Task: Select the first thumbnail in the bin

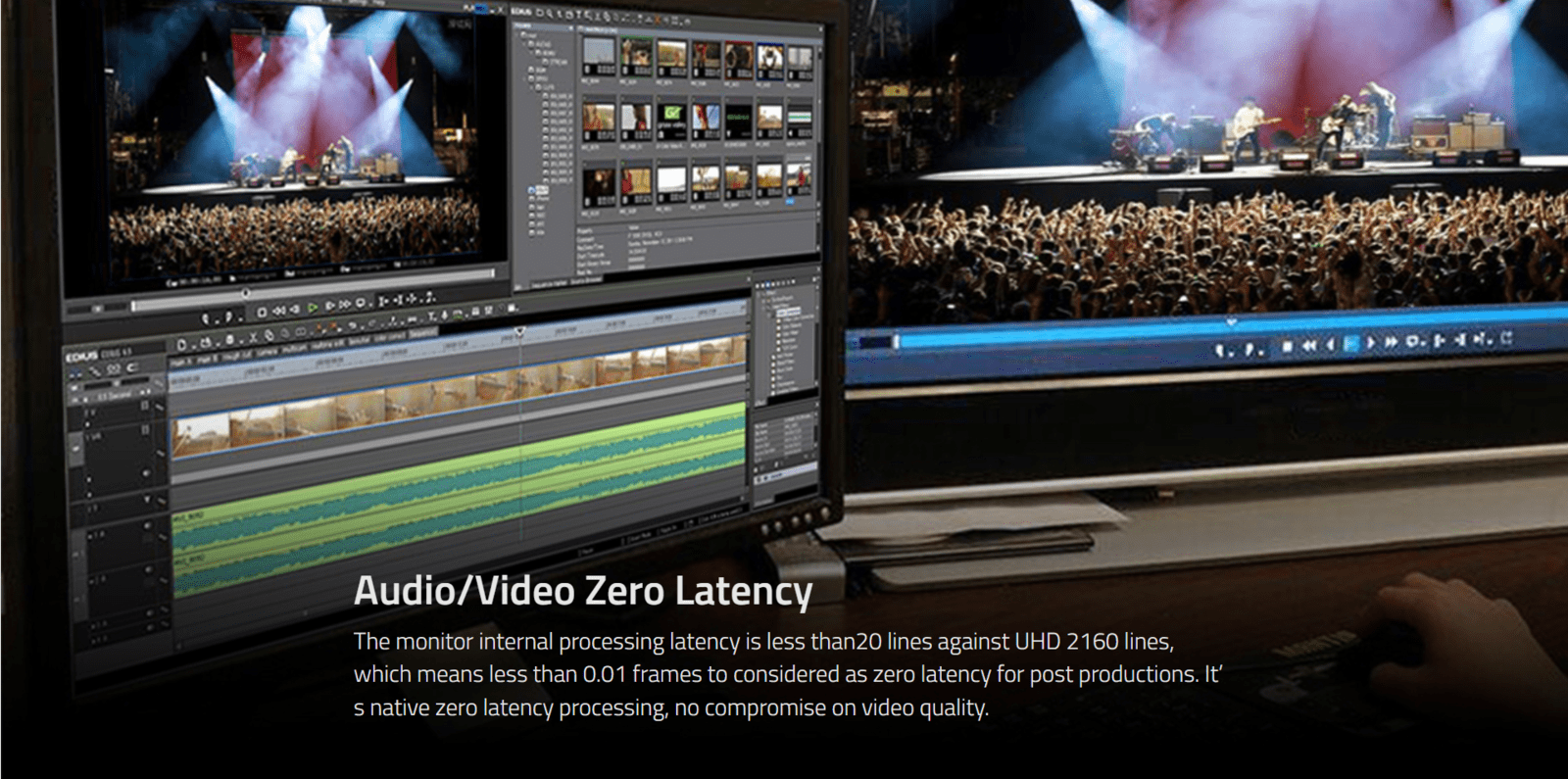Action: (599, 57)
